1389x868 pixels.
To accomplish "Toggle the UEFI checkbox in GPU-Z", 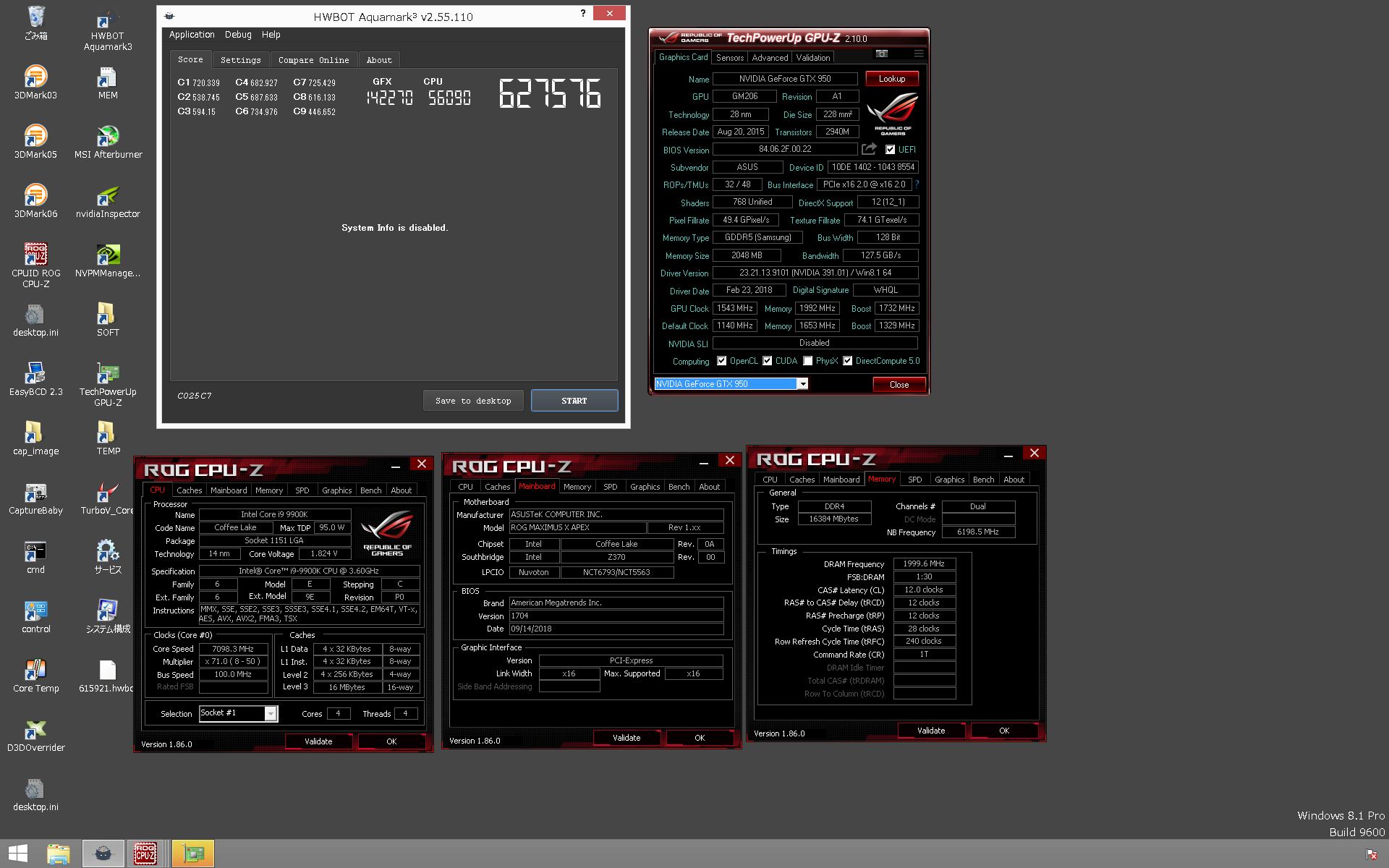I will [890, 150].
